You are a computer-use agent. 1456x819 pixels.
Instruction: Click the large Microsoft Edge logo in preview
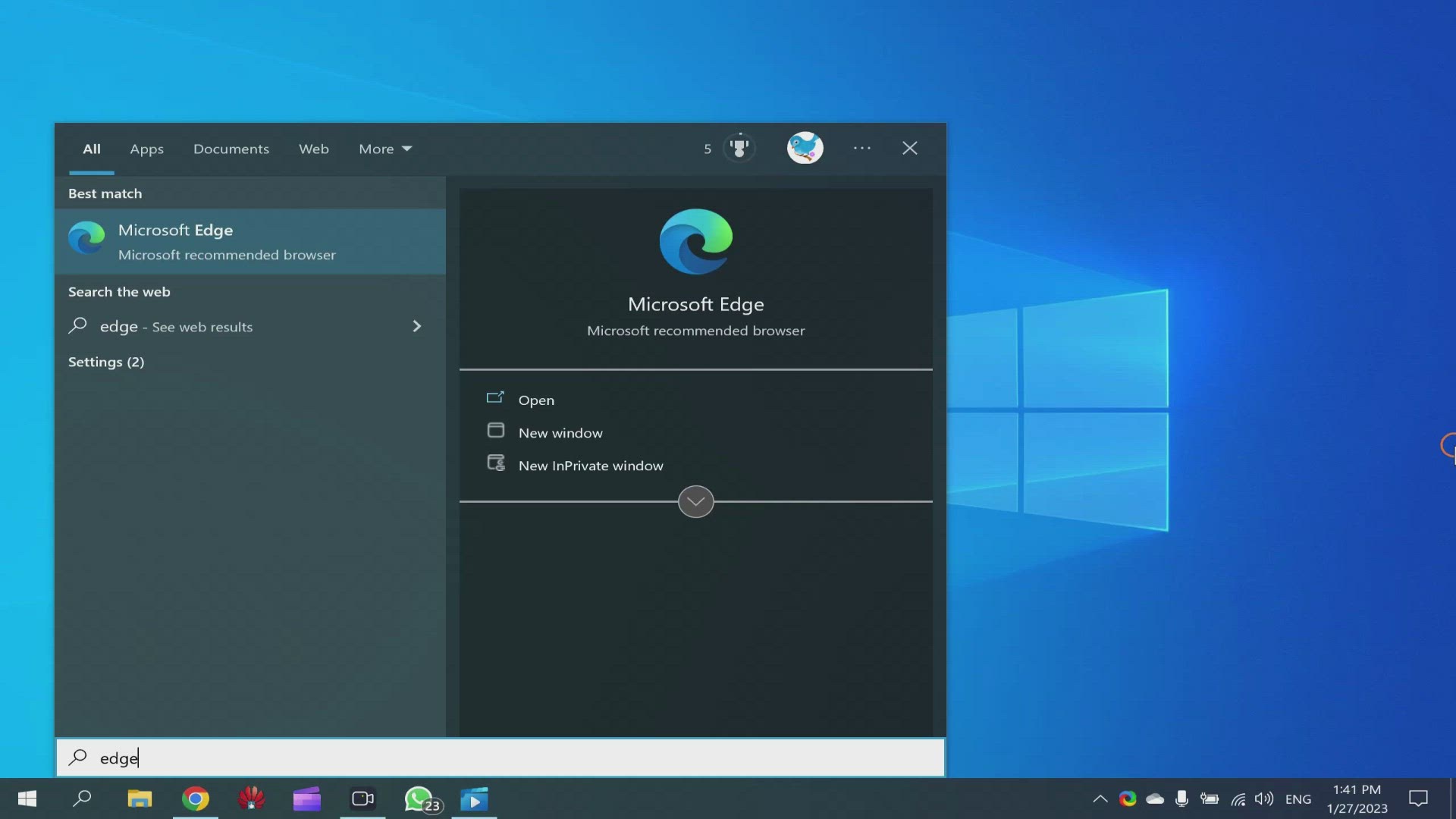click(x=696, y=241)
